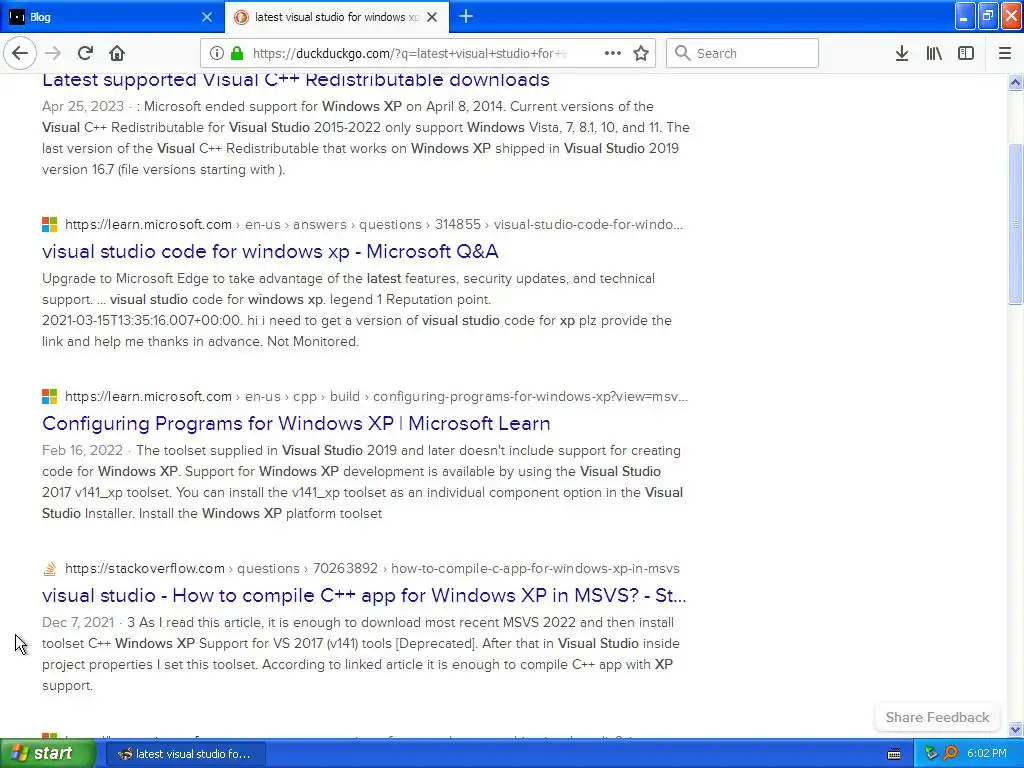
Task: Open the downloads panel
Action: [902, 54]
